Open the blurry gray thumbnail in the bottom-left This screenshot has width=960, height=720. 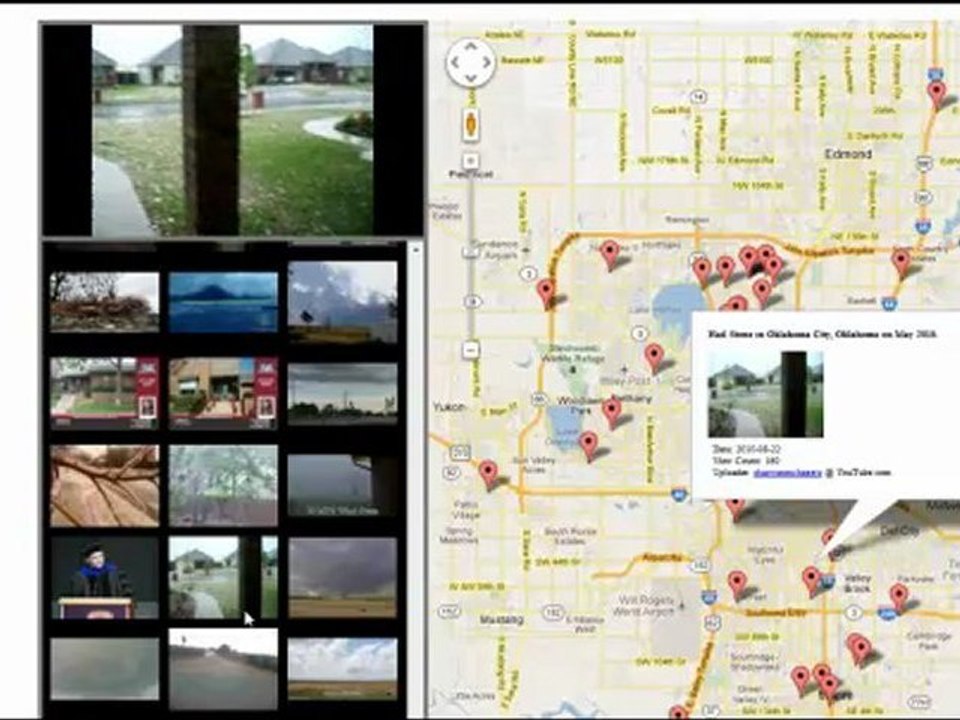click(x=105, y=669)
